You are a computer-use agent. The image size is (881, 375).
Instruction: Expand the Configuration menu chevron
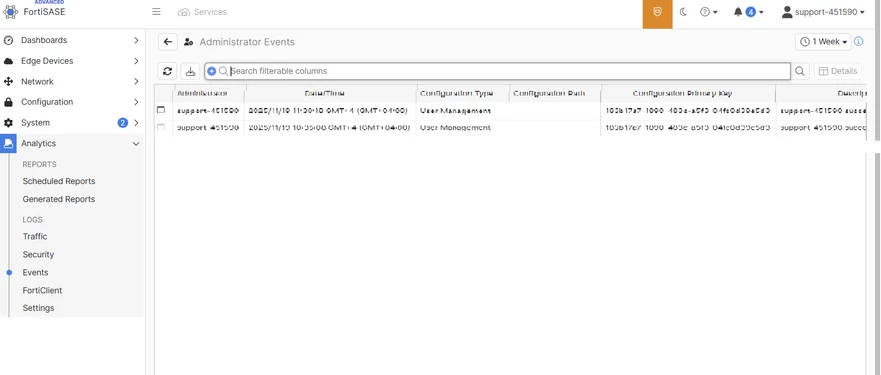click(136, 102)
